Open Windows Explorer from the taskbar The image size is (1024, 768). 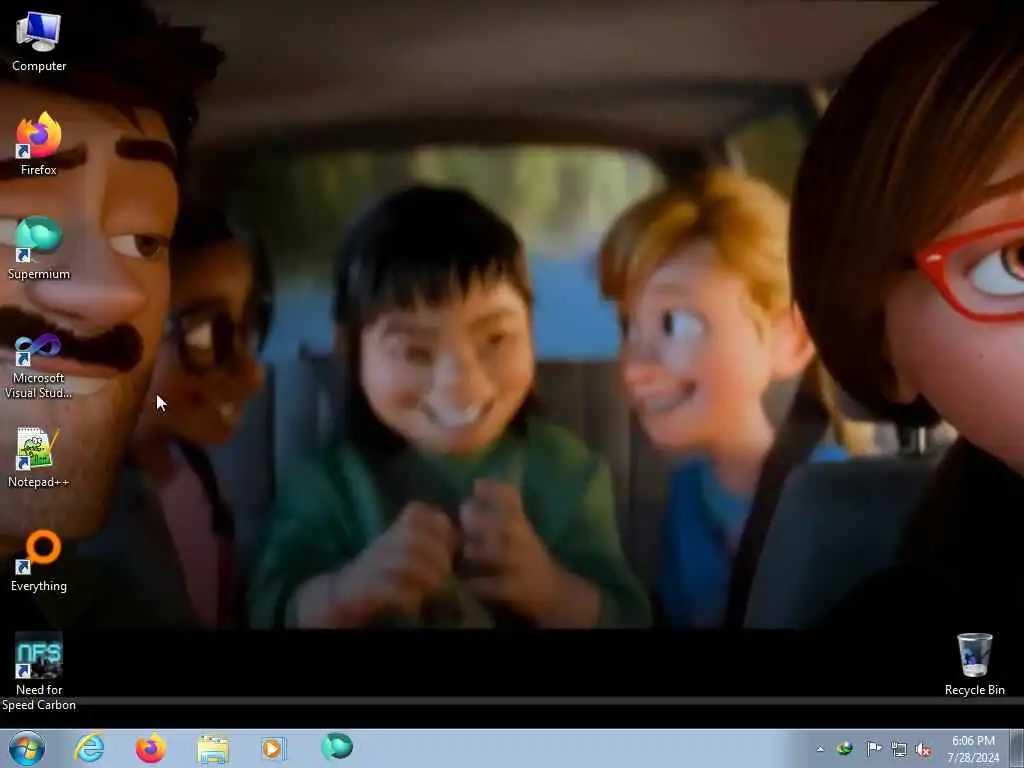tap(213, 748)
